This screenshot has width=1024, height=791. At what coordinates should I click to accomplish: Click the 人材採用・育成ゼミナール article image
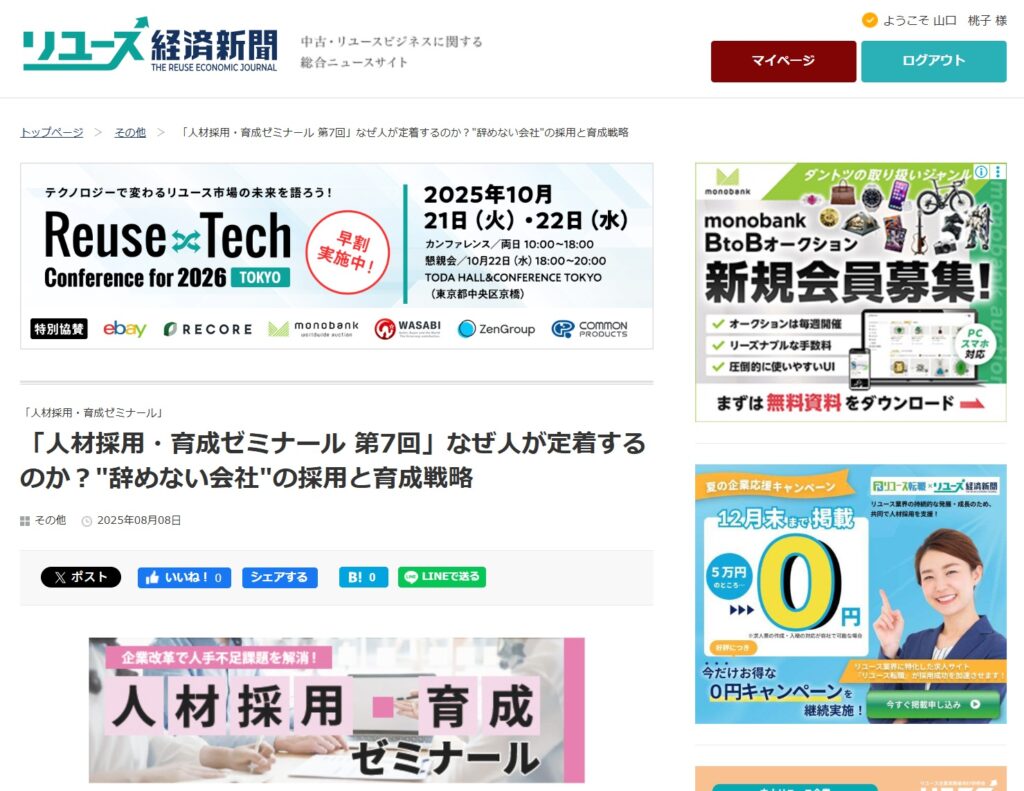pos(336,710)
